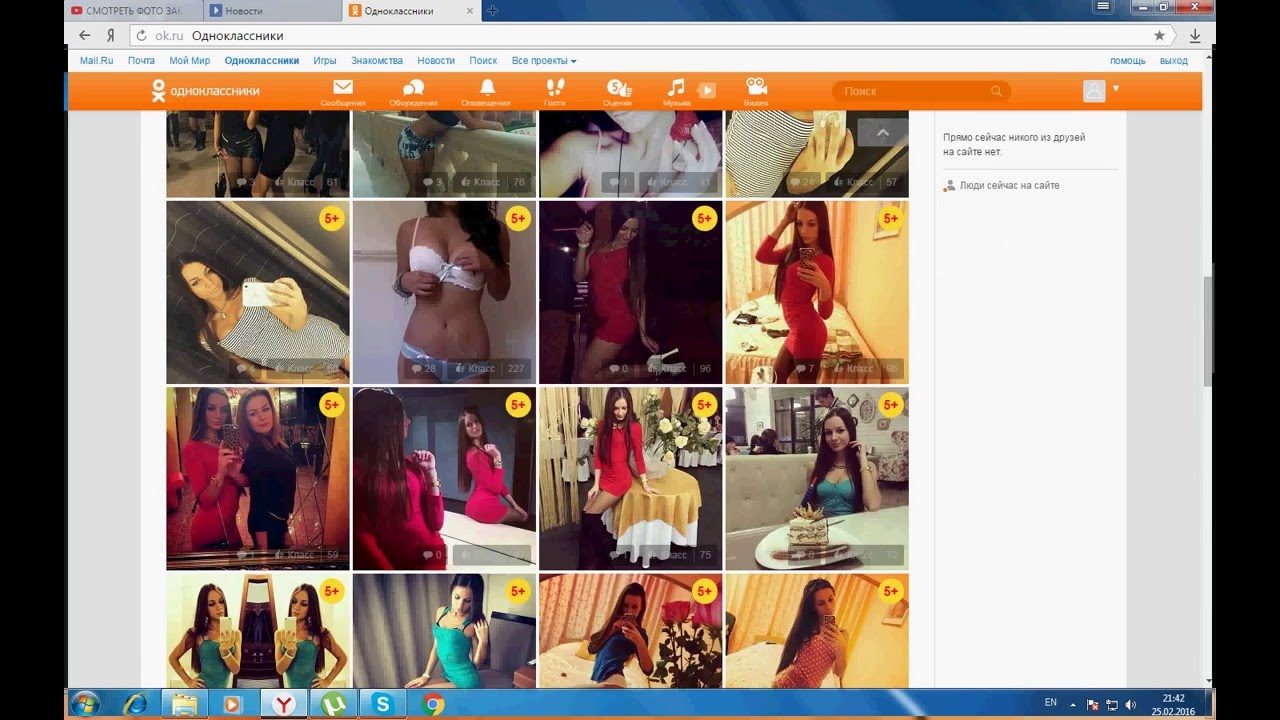
Task: Click the выход logout link
Action: click(x=1174, y=61)
